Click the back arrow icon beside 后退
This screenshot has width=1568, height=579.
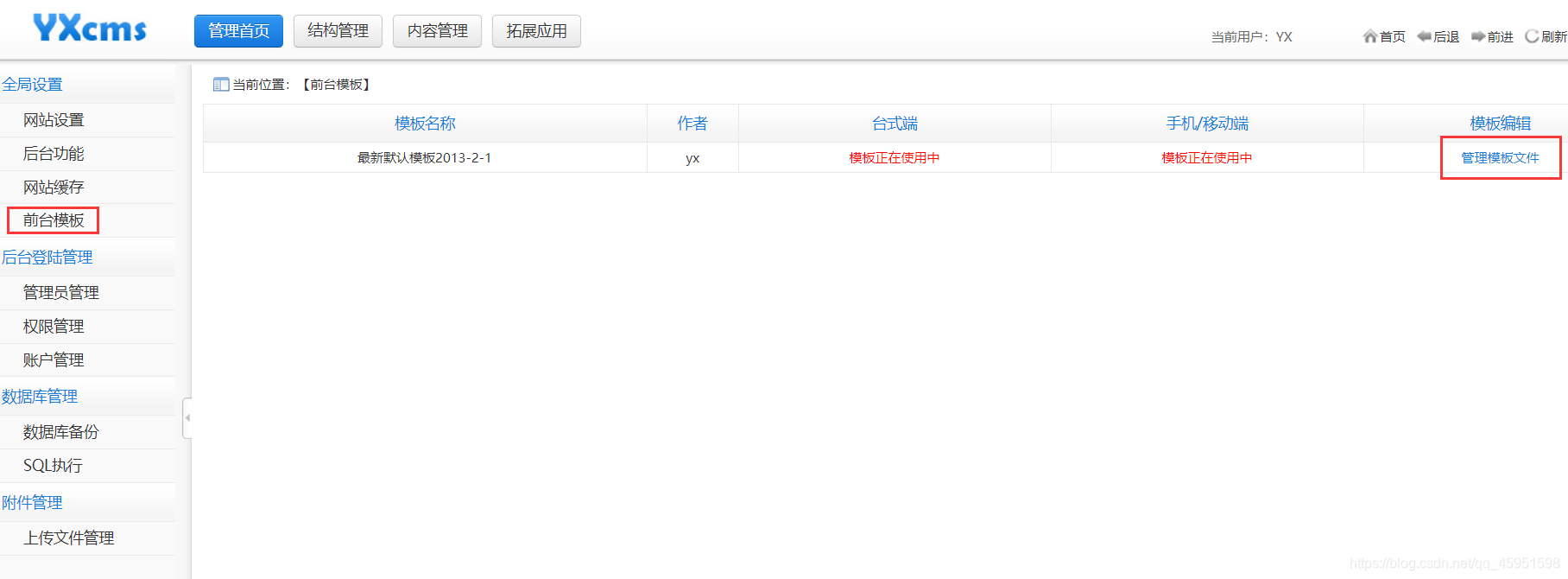point(1424,36)
